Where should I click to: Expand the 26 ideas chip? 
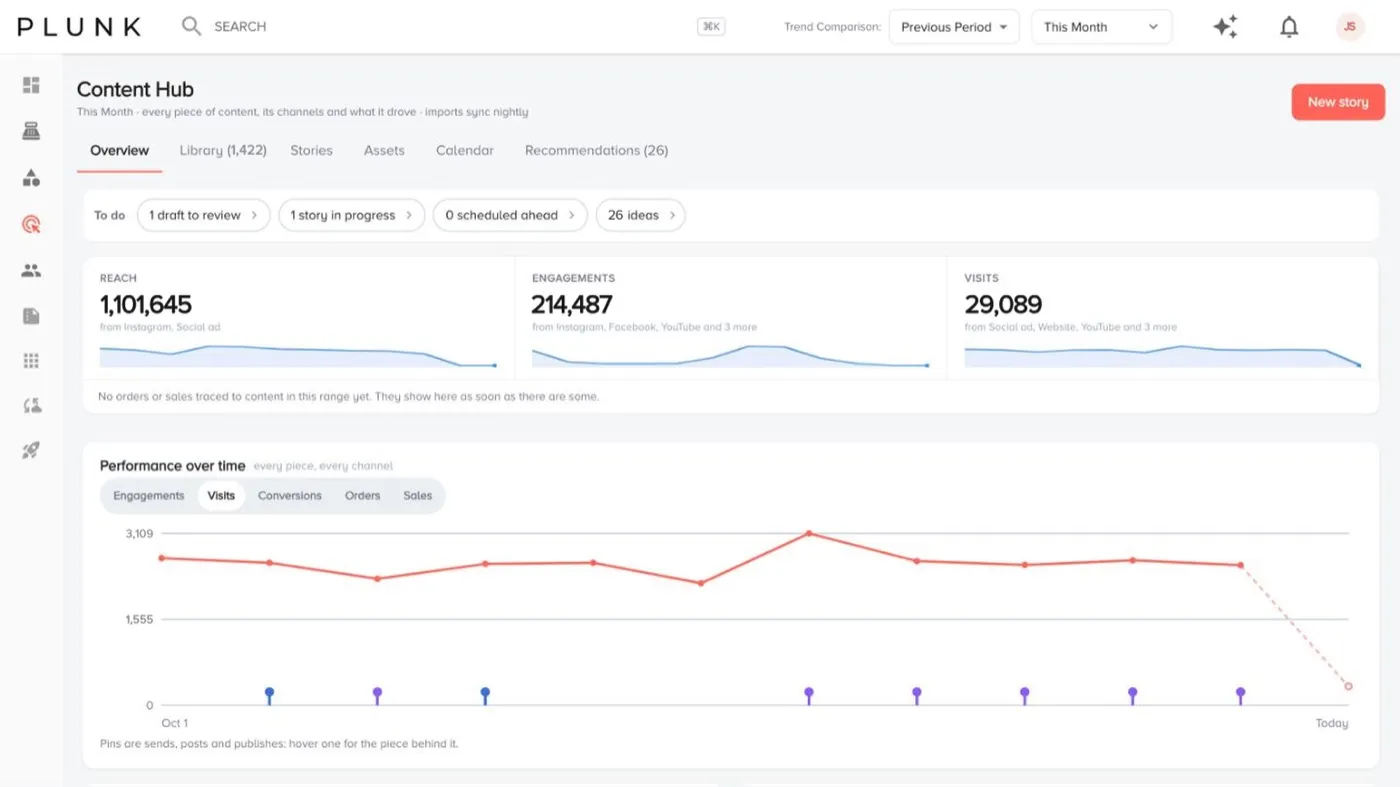click(640, 215)
